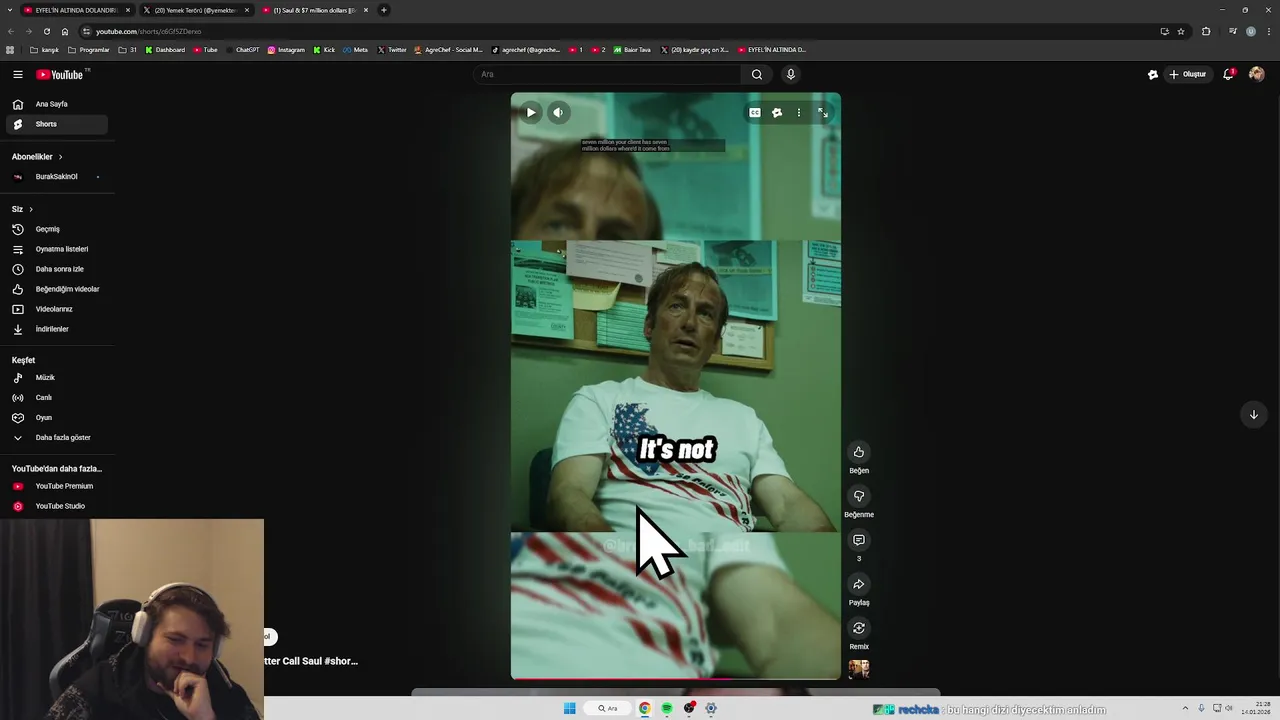This screenshot has width=1280, height=720.
Task: Open a new browser tab
Action: click(x=384, y=10)
